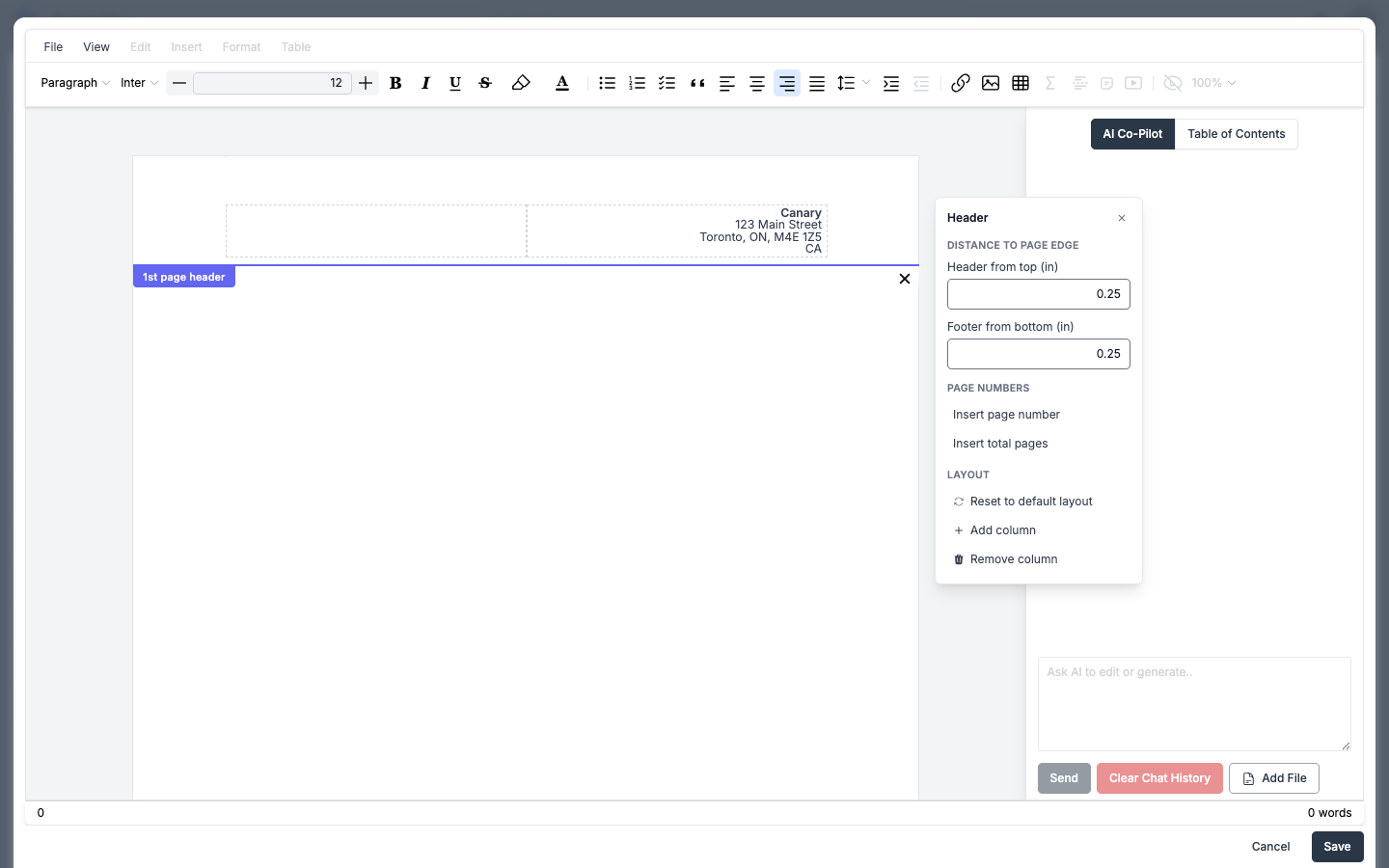Select right text alignment
Viewport: 1389px width, 868px height.
tap(787, 83)
